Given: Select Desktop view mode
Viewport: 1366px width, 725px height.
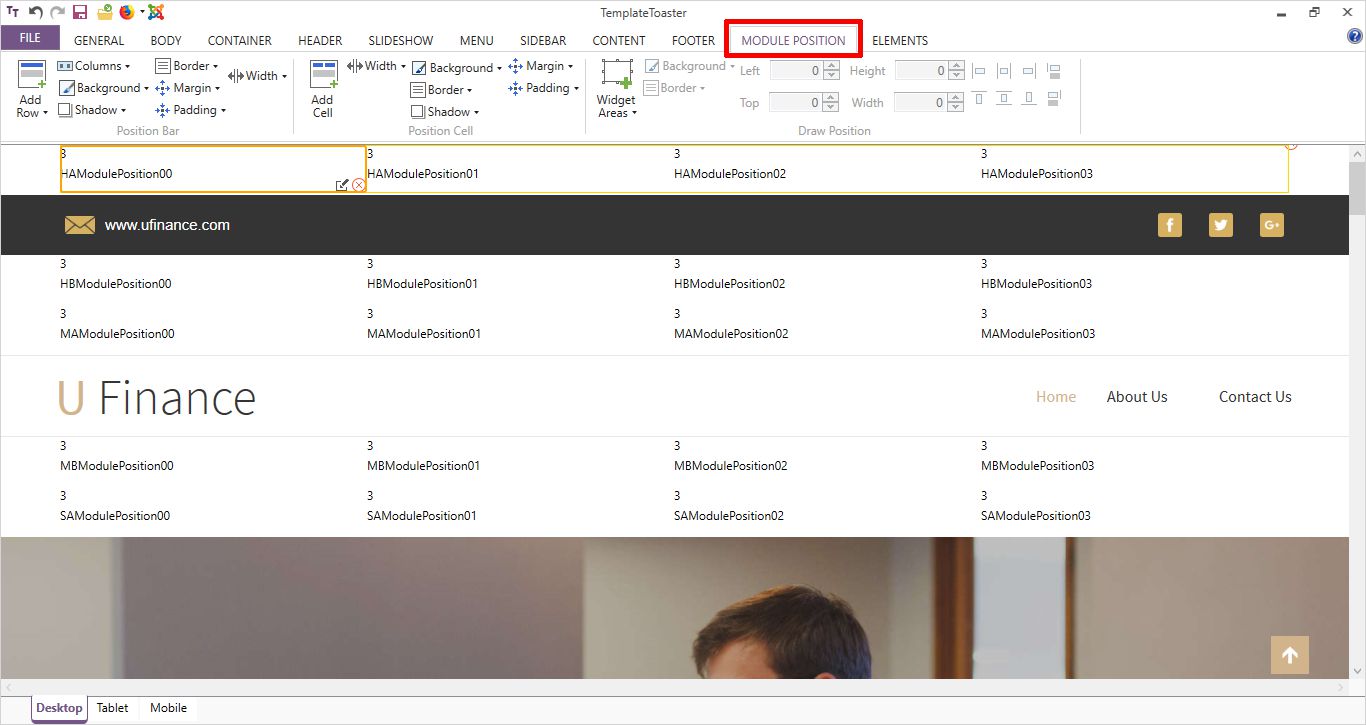Looking at the screenshot, I should pyautogui.click(x=59, y=708).
